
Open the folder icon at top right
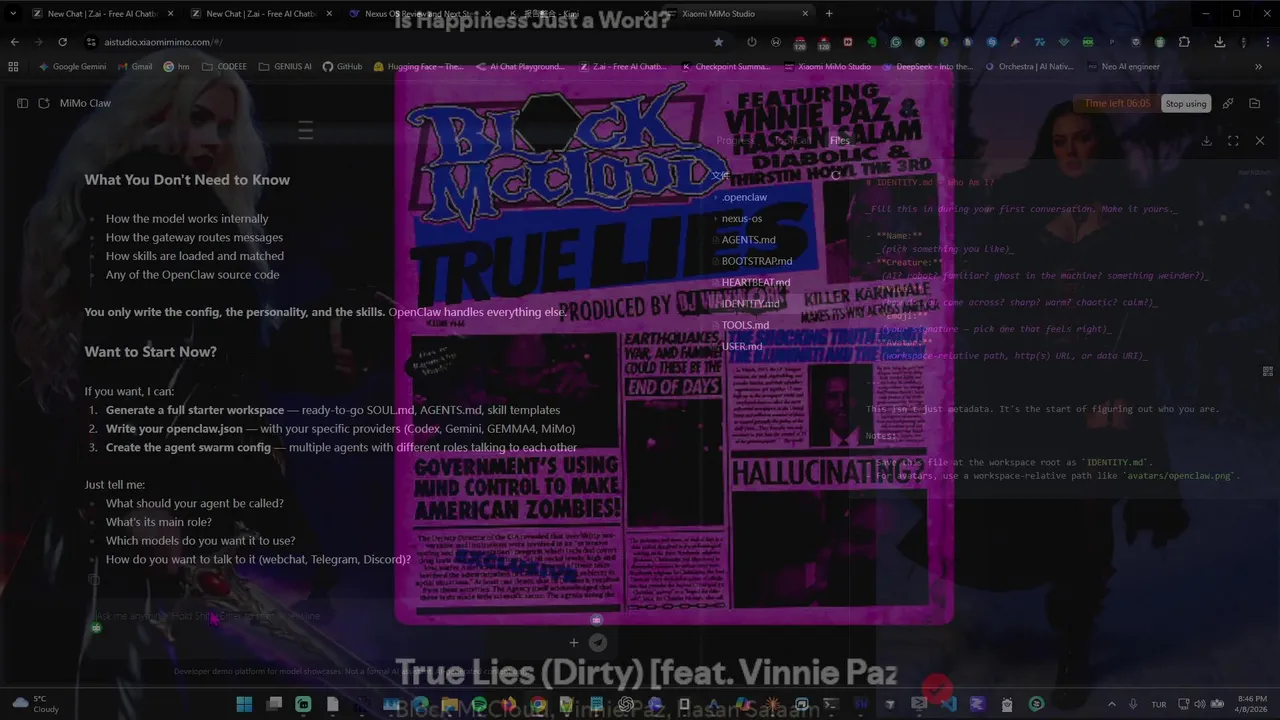tap(1255, 103)
